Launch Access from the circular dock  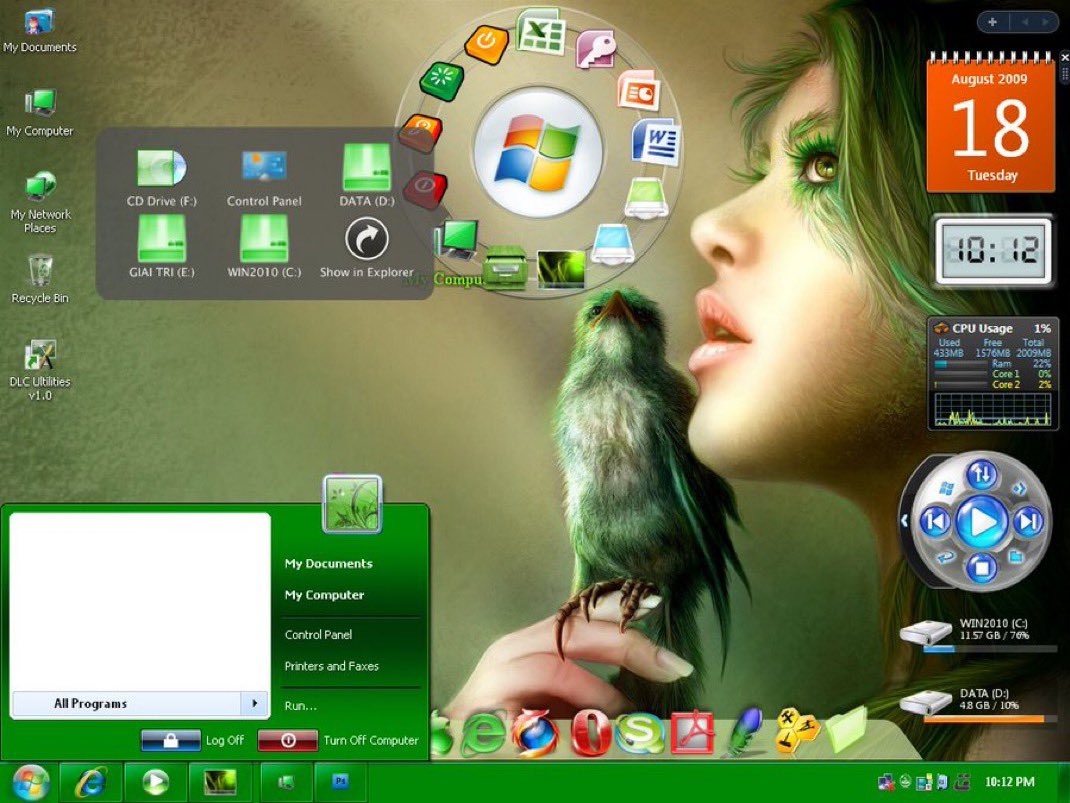click(596, 49)
